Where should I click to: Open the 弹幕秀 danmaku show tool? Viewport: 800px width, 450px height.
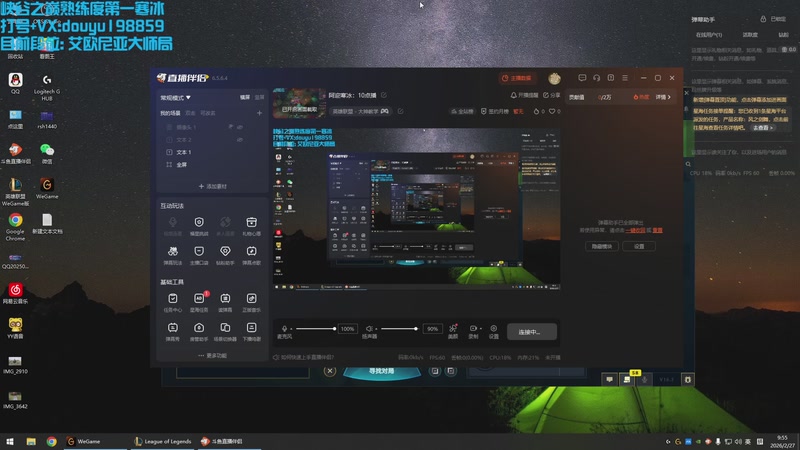pos(173,331)
